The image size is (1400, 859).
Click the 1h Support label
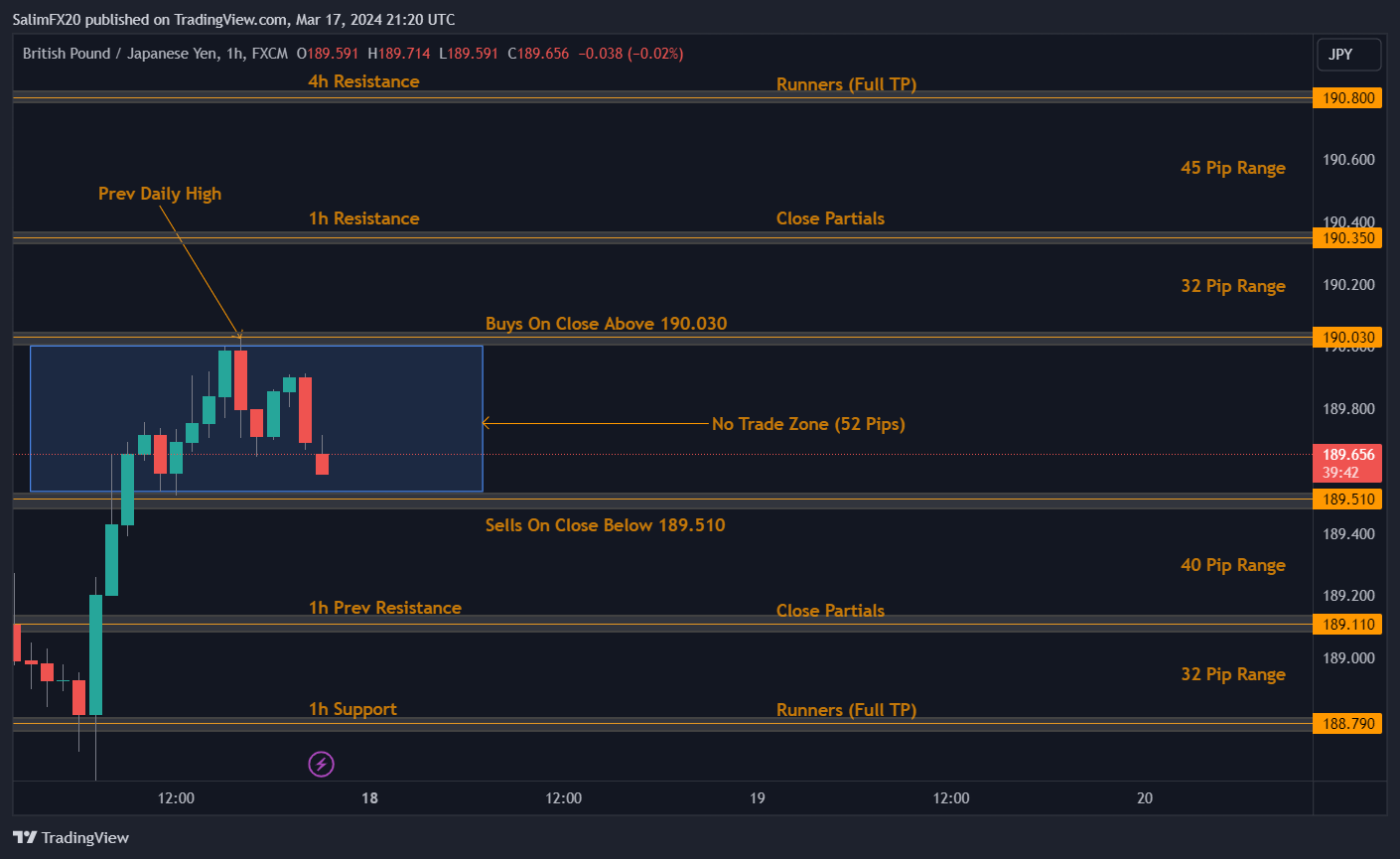coord(352,709)
